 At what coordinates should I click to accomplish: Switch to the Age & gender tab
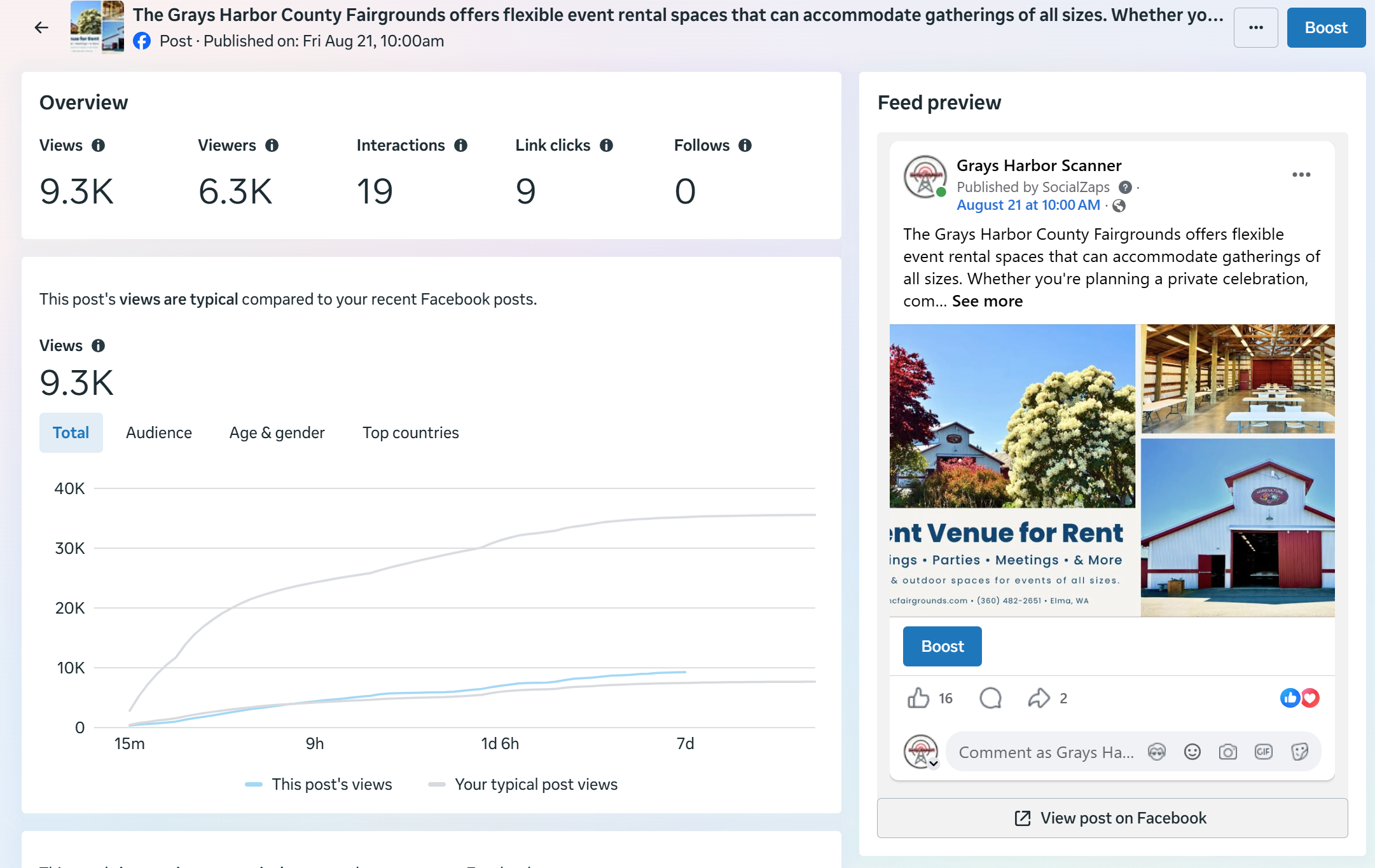click(x=277, y=433)
